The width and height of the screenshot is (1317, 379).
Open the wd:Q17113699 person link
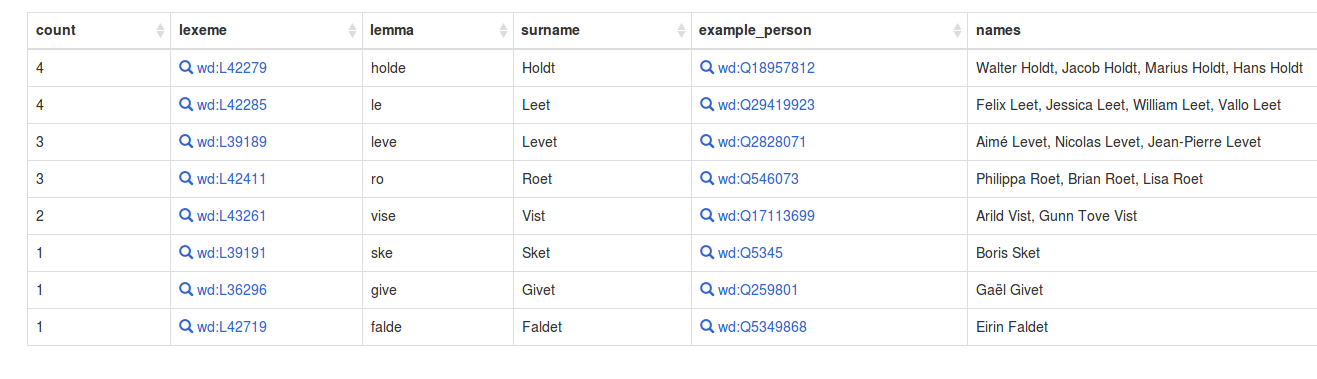[x=766, y=216]
